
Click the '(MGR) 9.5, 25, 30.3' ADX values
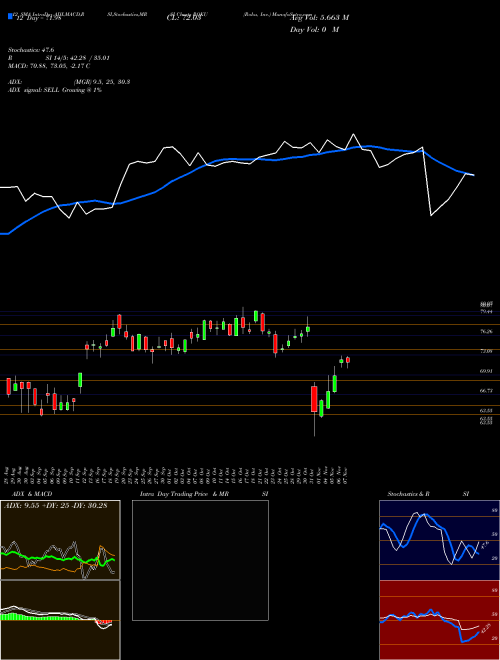point(102,82)
